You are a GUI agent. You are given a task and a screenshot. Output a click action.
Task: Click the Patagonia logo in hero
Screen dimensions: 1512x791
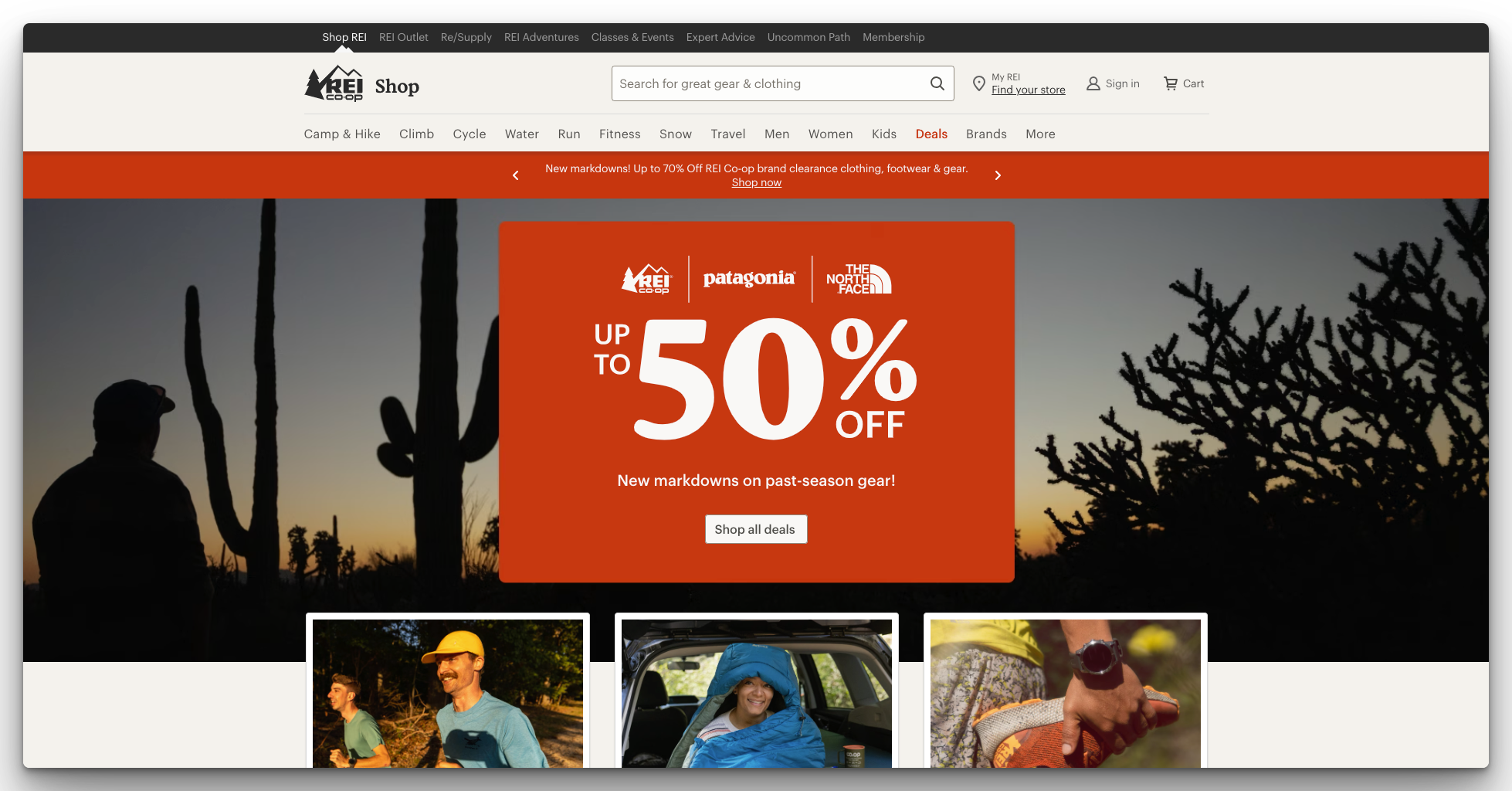pyautogui.click(x=749, y=278)
